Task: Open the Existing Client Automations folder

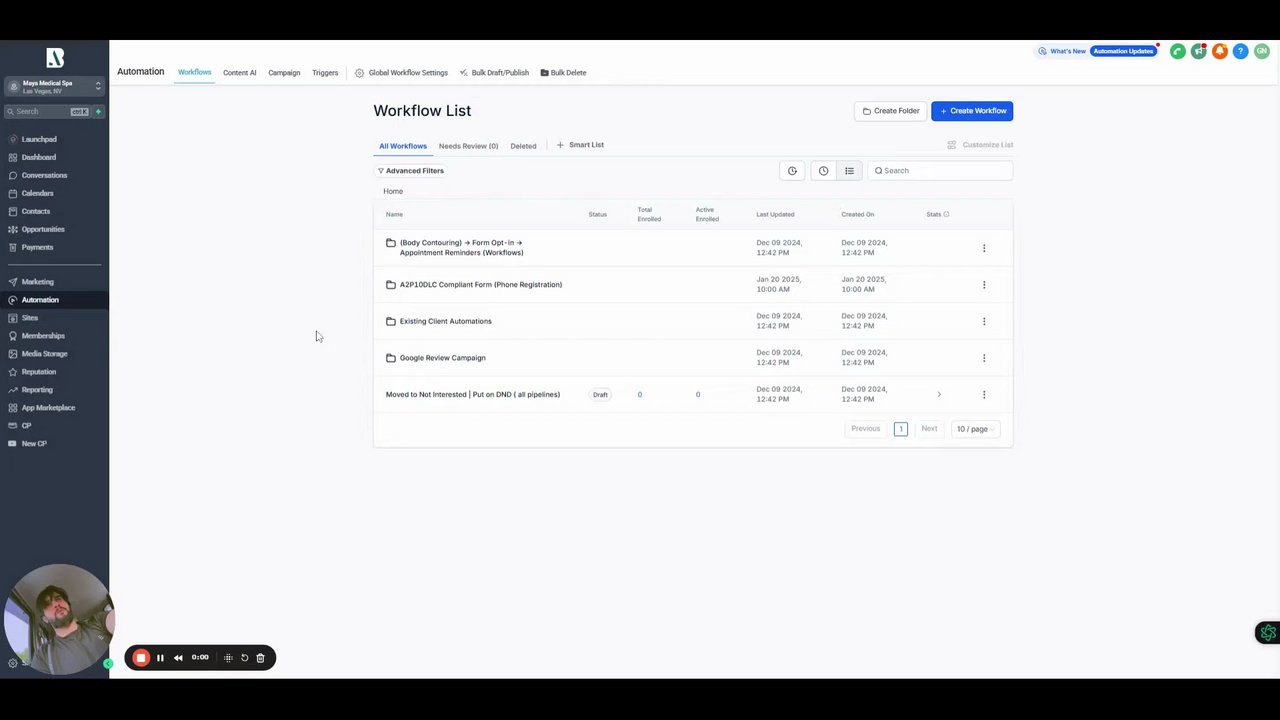Action: pos(446,321)
